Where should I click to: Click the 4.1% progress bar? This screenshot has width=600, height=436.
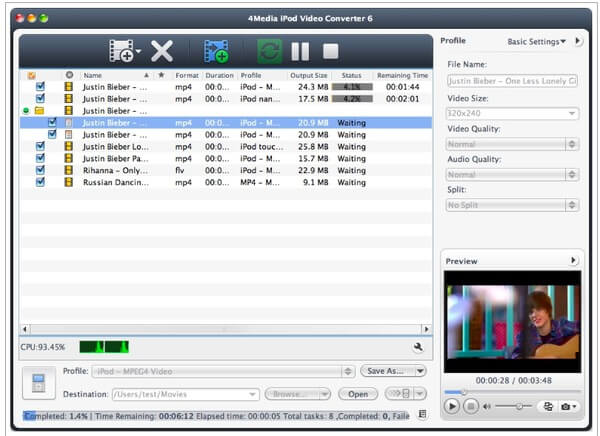(352, 87)
